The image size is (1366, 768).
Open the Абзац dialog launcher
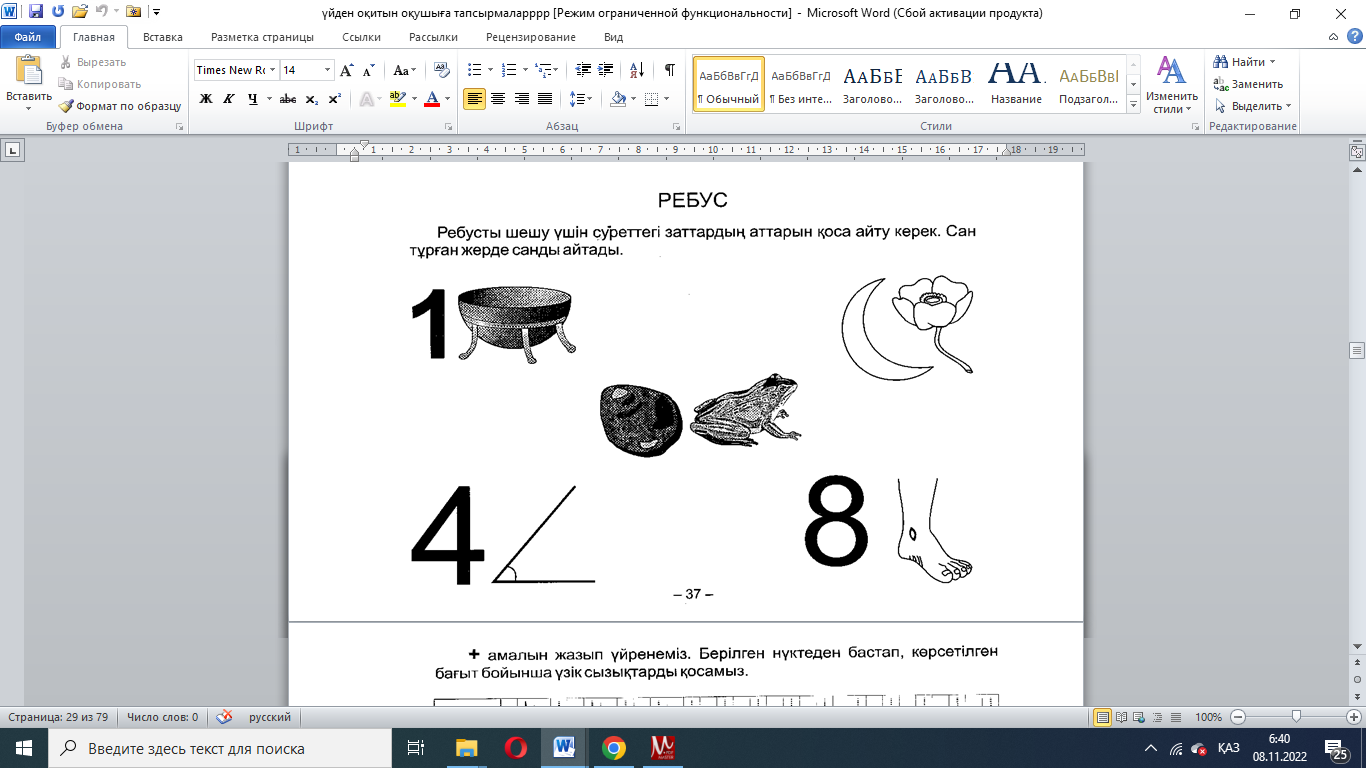point(677,127)
